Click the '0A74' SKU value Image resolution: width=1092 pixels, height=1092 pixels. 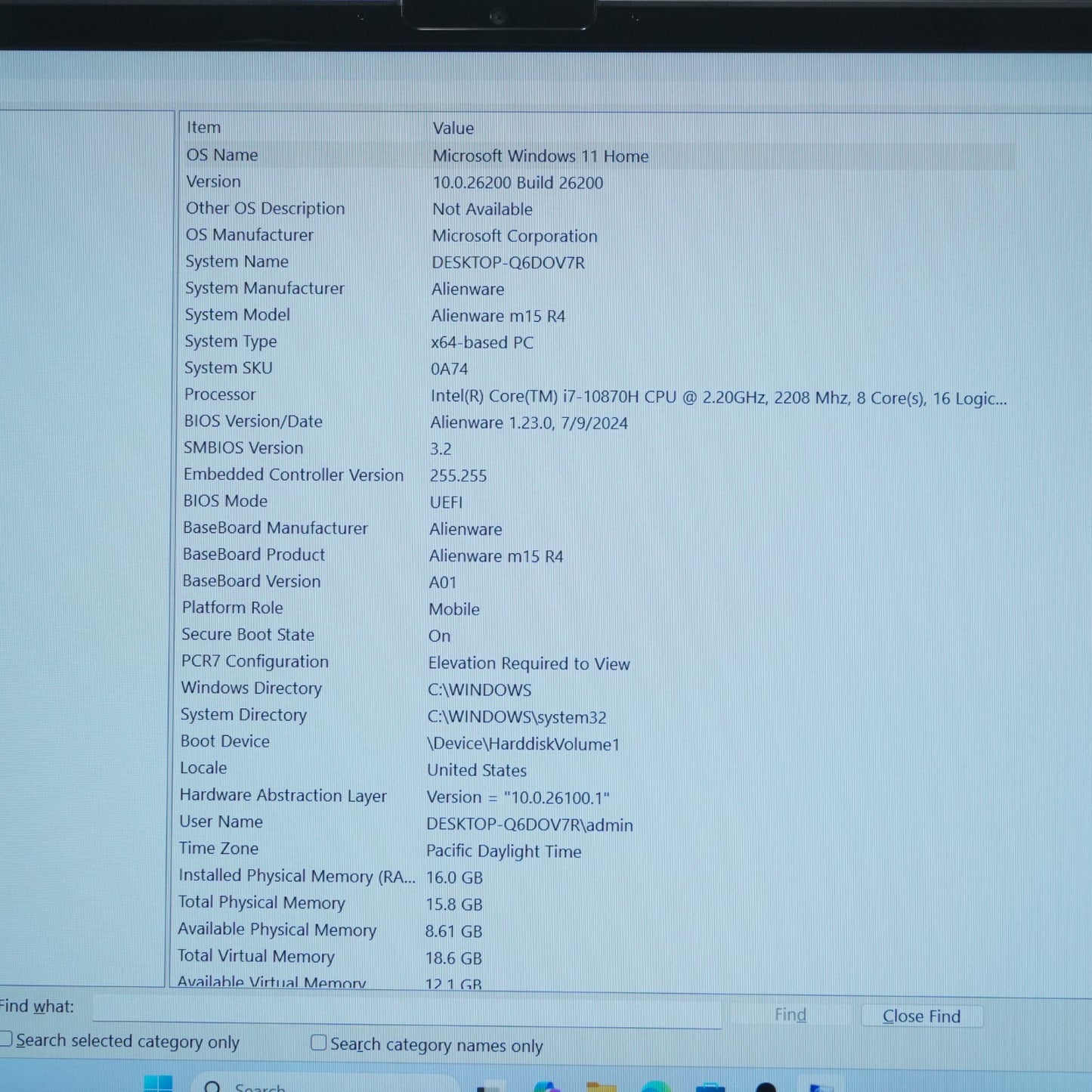pos(449,369)
